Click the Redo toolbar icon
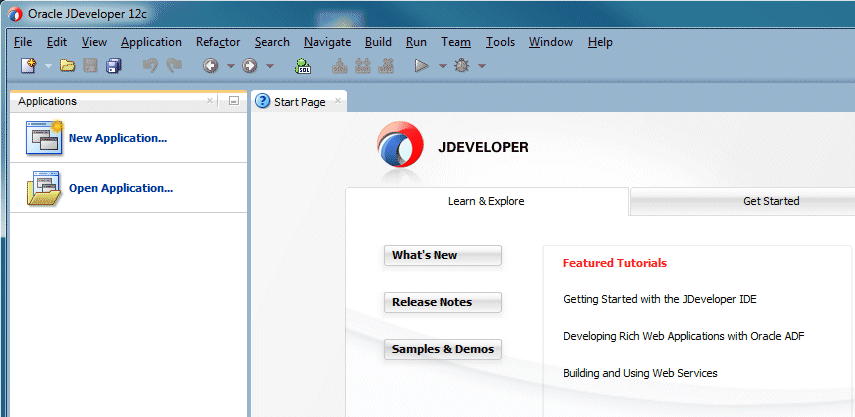The width and height of the screenshot is (855, 417). tap(174, 66)
